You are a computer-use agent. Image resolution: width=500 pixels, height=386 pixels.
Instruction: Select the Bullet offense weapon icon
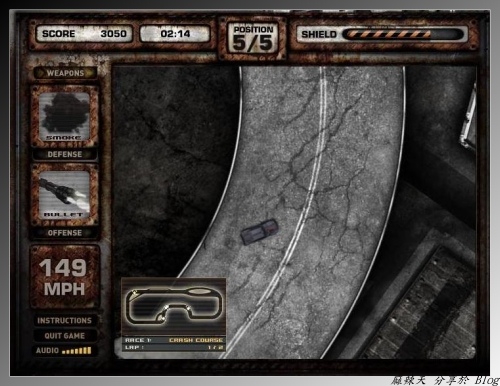64,195
